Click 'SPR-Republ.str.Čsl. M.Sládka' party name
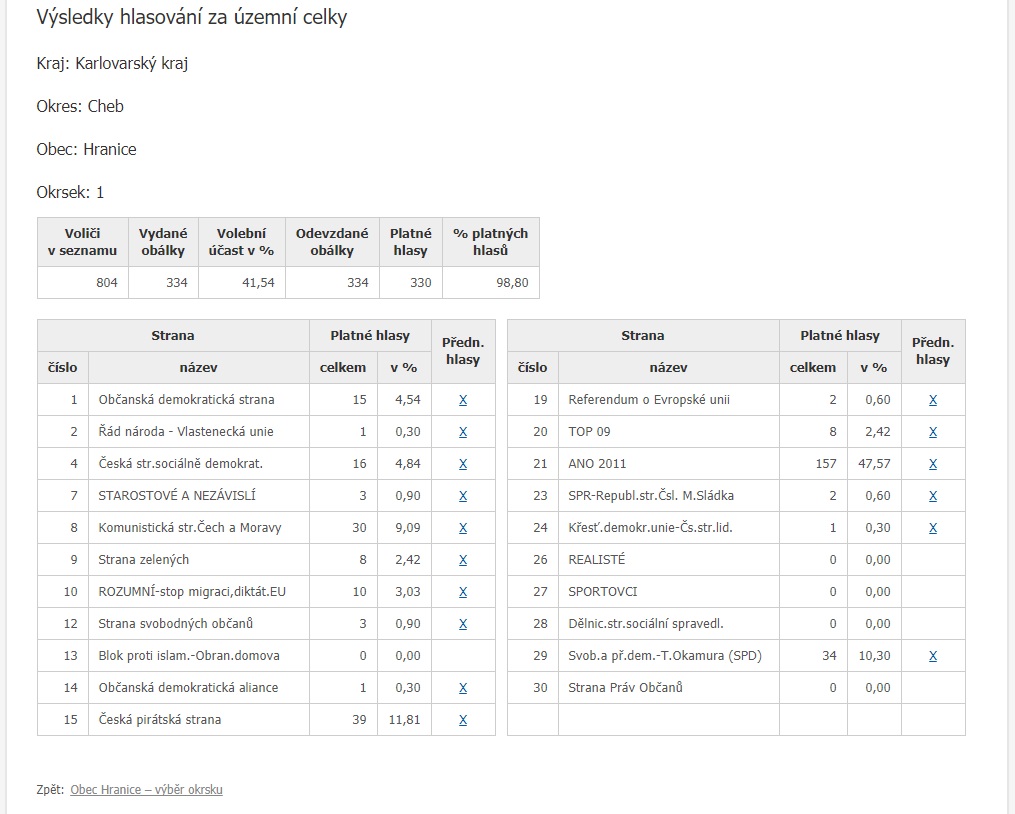Image resolution: width=1015 pixels, height=814 pixels. click(x=651, y=495)
